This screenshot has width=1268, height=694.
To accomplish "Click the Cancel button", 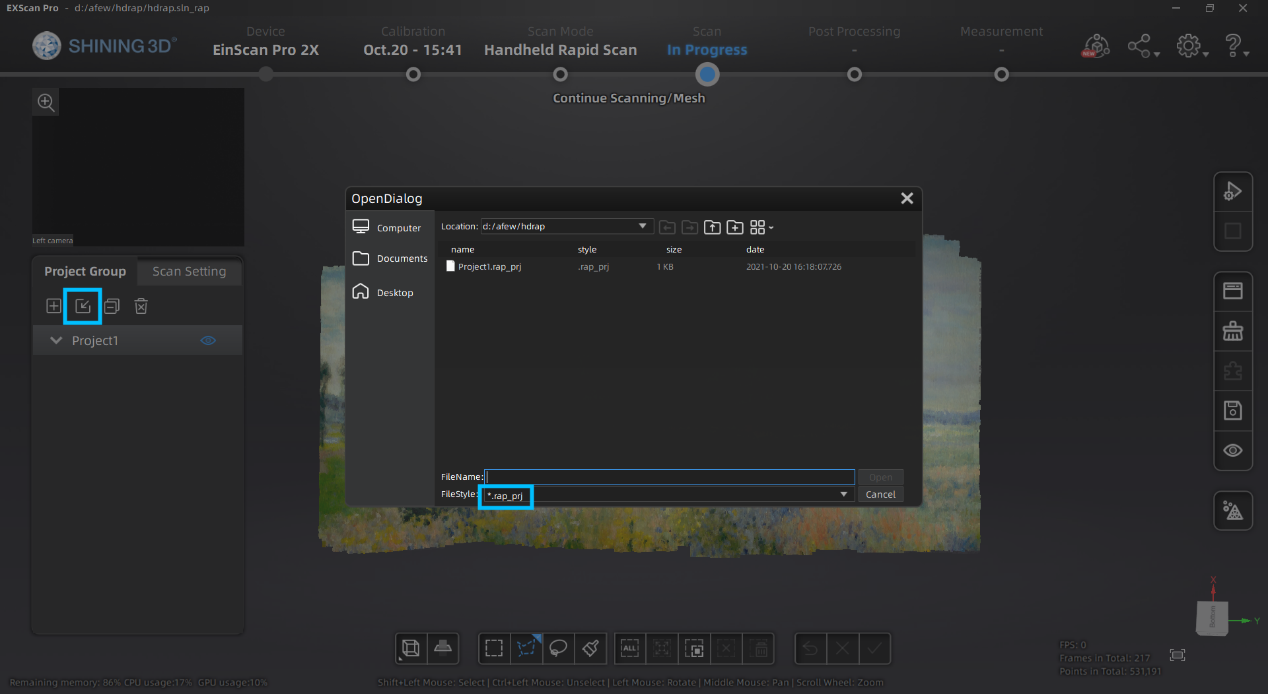I will pyautogui.click(x=880, y=494).
